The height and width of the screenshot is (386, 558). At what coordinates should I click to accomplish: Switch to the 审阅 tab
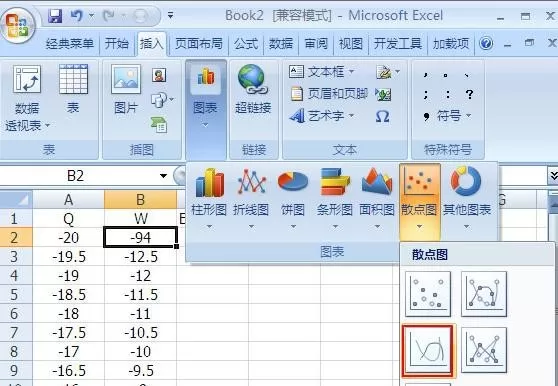[316, 44]
